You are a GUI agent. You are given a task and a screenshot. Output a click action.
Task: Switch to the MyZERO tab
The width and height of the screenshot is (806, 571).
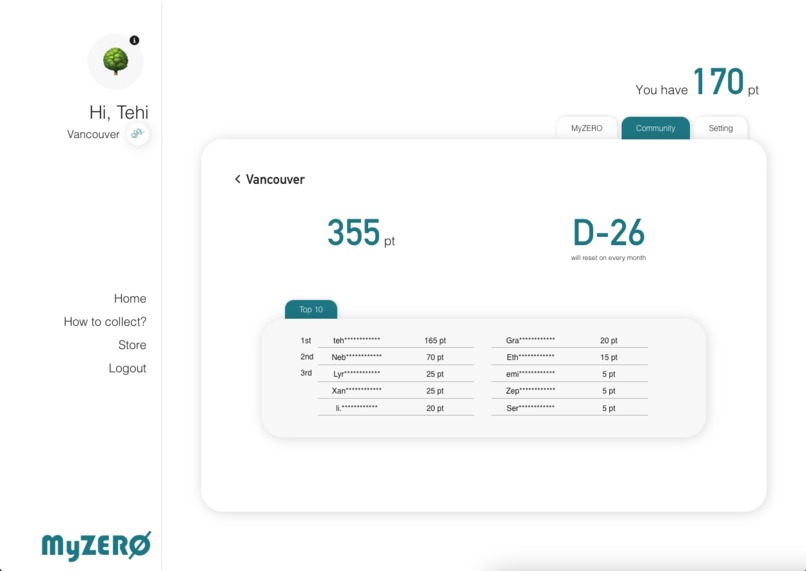(587, 128)
